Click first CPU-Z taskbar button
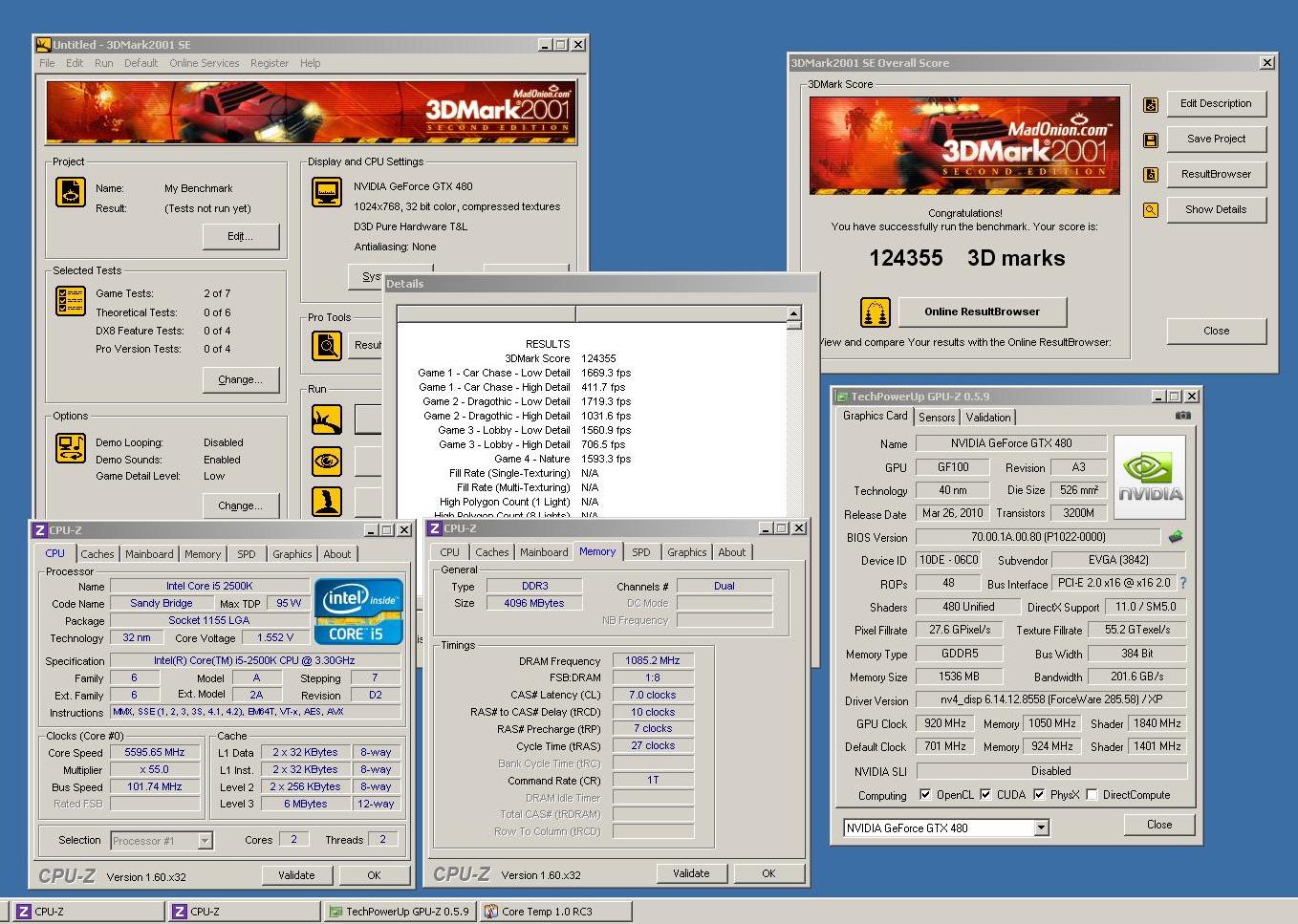The height and width of the screenshot is (924, 1298). 88,912
